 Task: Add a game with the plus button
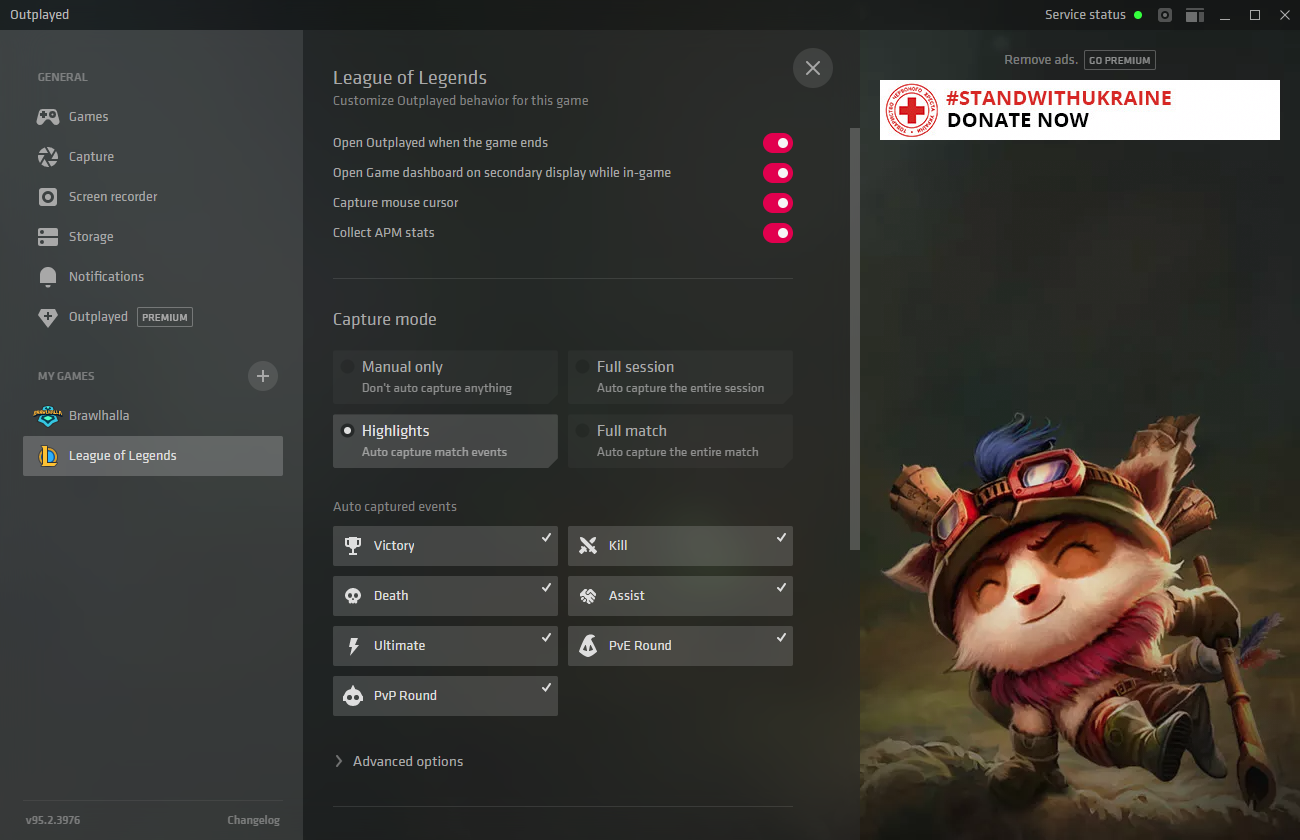tap(263, 376)
